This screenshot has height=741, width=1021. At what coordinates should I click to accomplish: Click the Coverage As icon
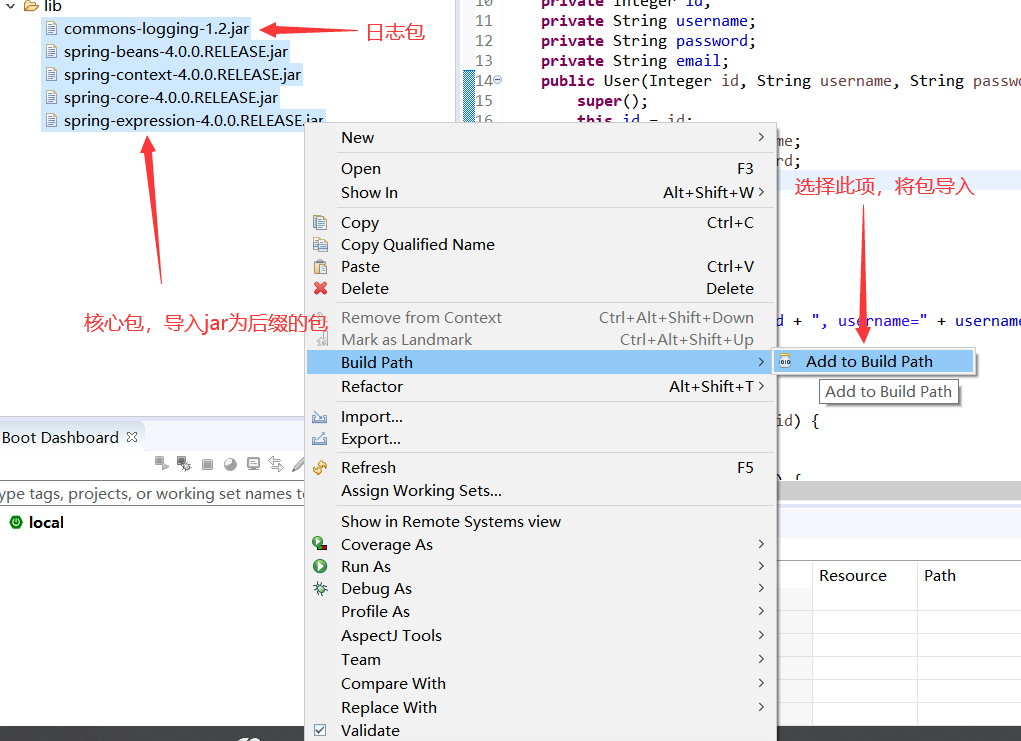pyautogui.click(x=320, y=544)
